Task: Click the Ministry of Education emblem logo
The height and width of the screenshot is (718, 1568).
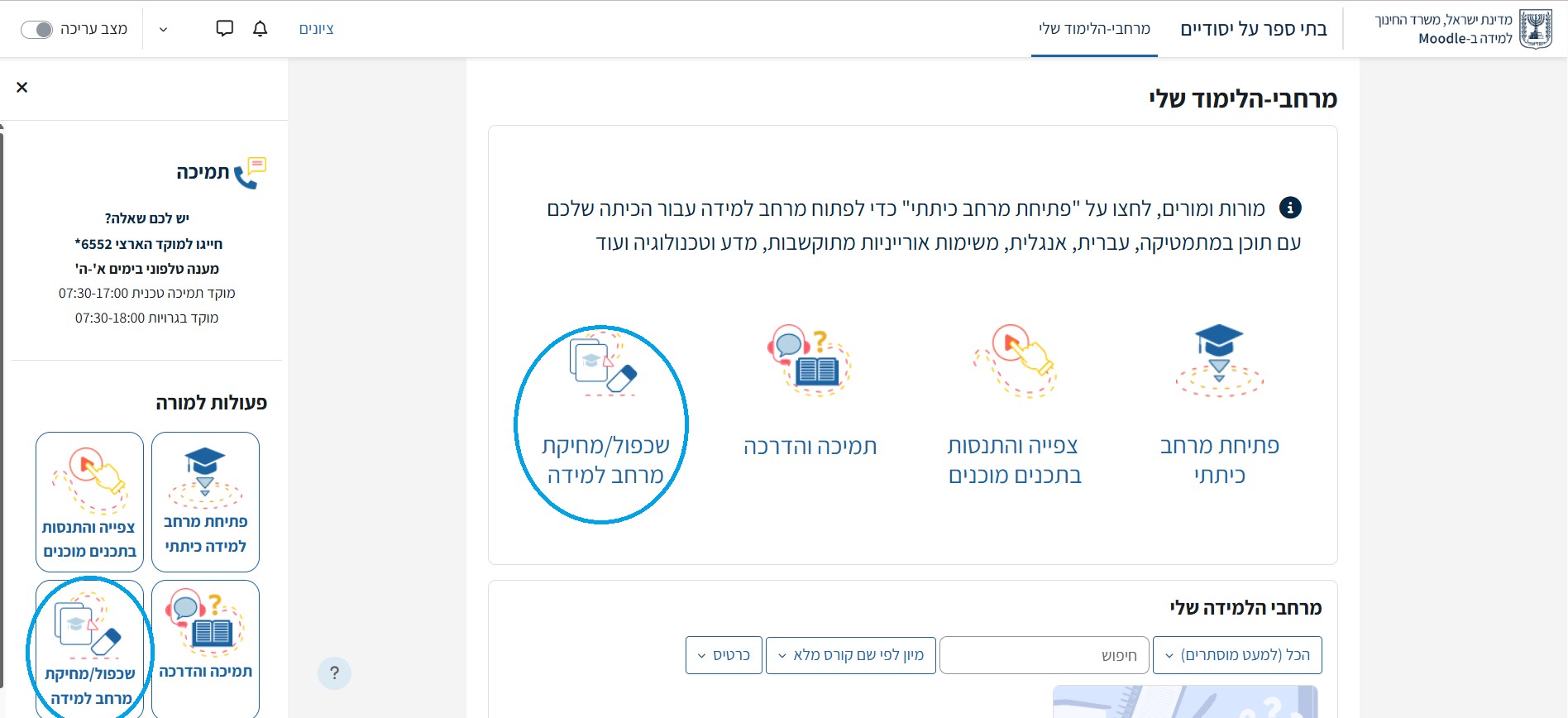Action: [x=1536, y=30]
